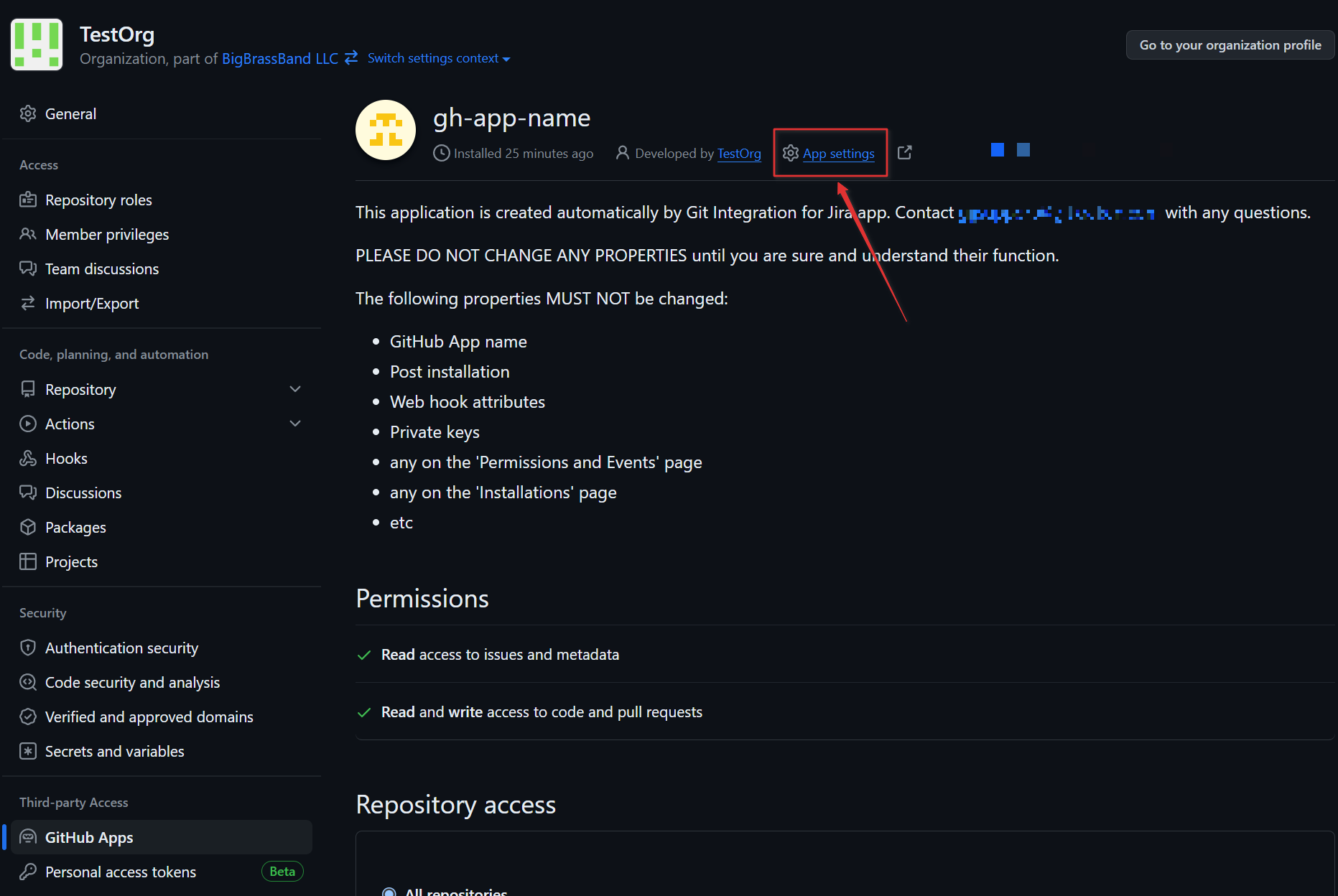Open Code security and analysis

132,682
